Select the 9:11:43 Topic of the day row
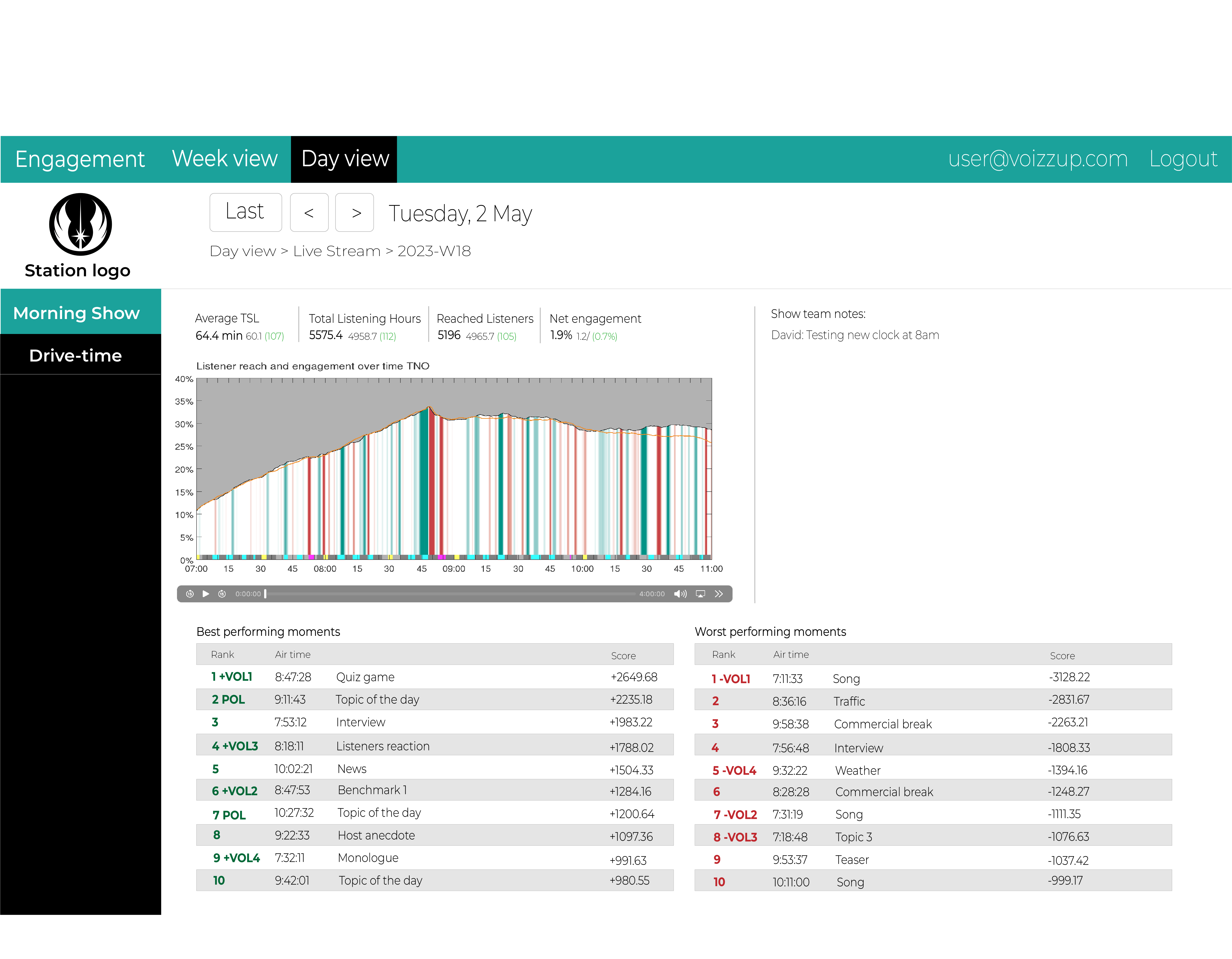The image size is (1232, 959). 435,699
